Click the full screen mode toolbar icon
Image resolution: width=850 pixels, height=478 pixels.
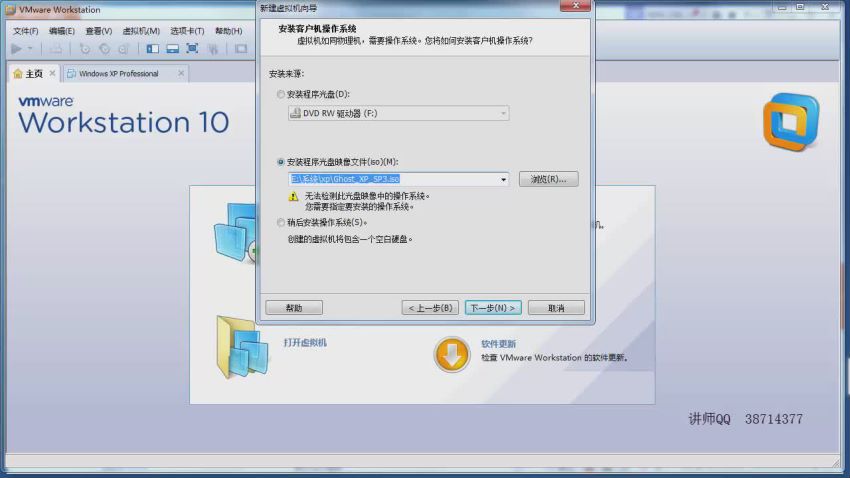(192, 49)
